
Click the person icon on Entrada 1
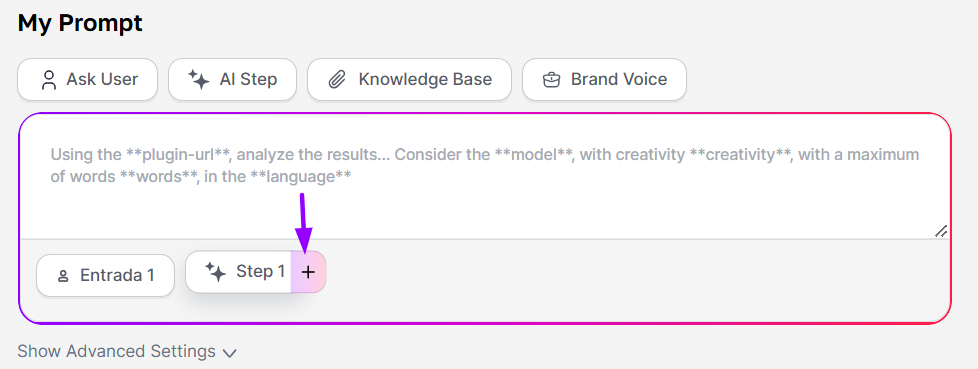point(62,276)
